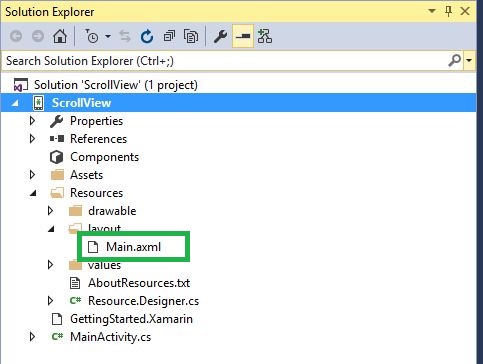
Task: Collapse the layout folder
Action: [51, 229]
